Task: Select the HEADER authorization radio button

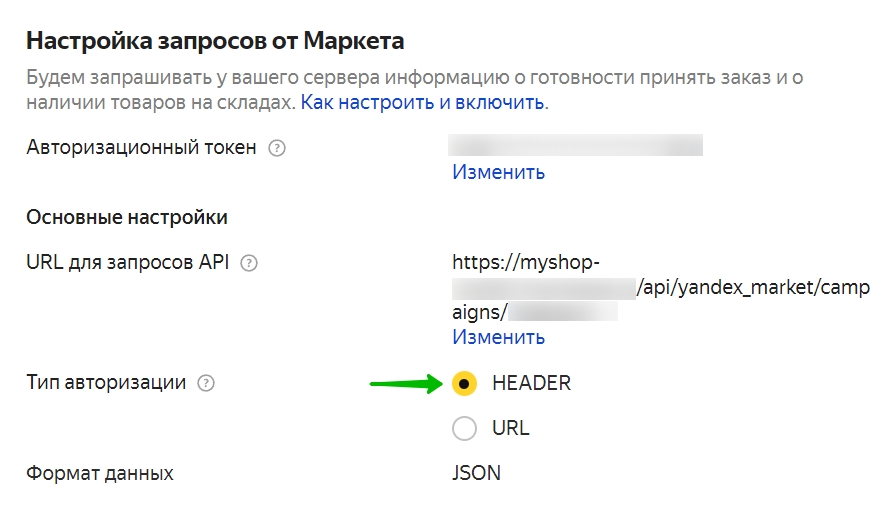Action: coord(465,384)
